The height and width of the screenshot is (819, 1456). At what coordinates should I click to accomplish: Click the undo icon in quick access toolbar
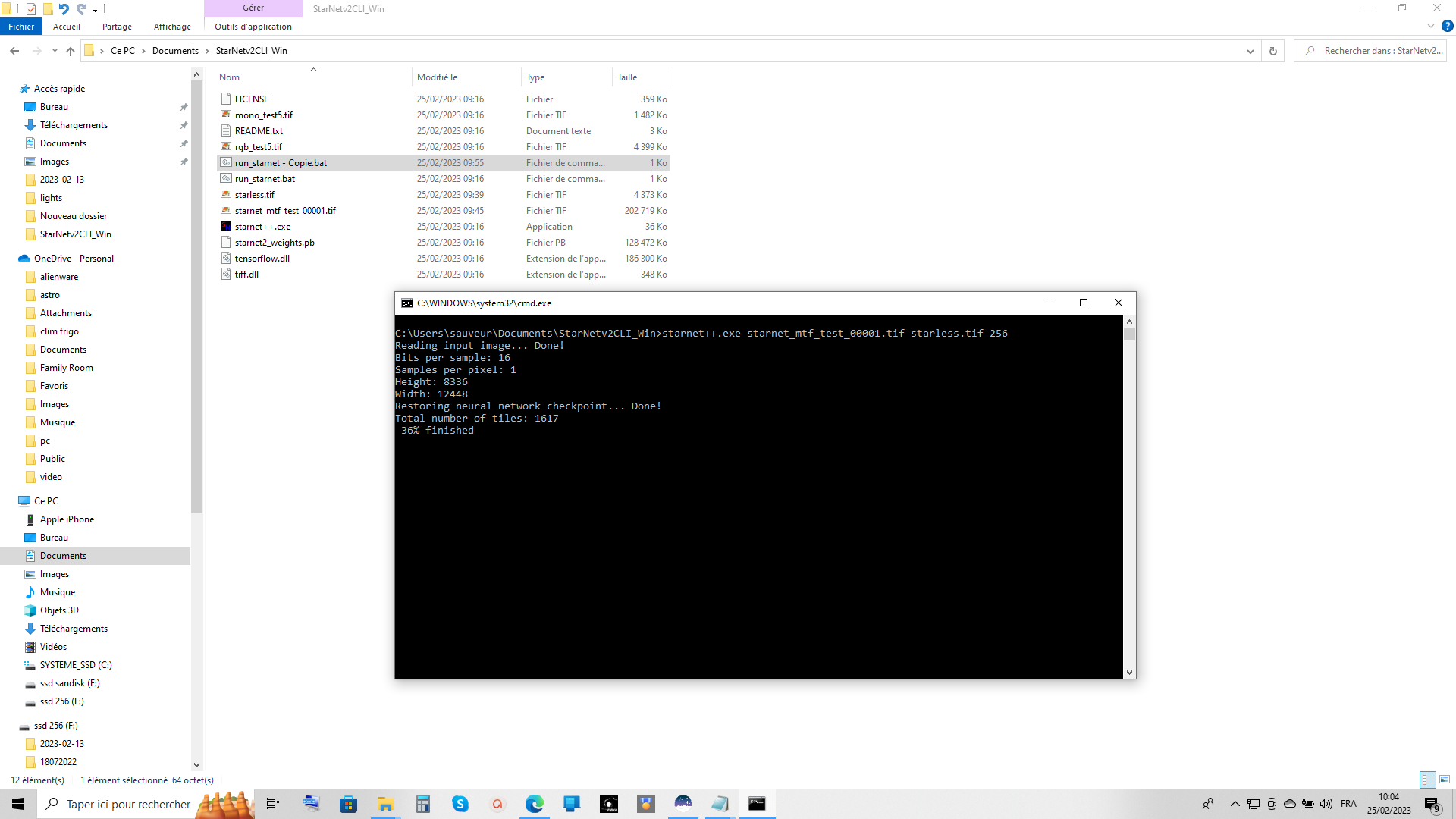point(64,9)
